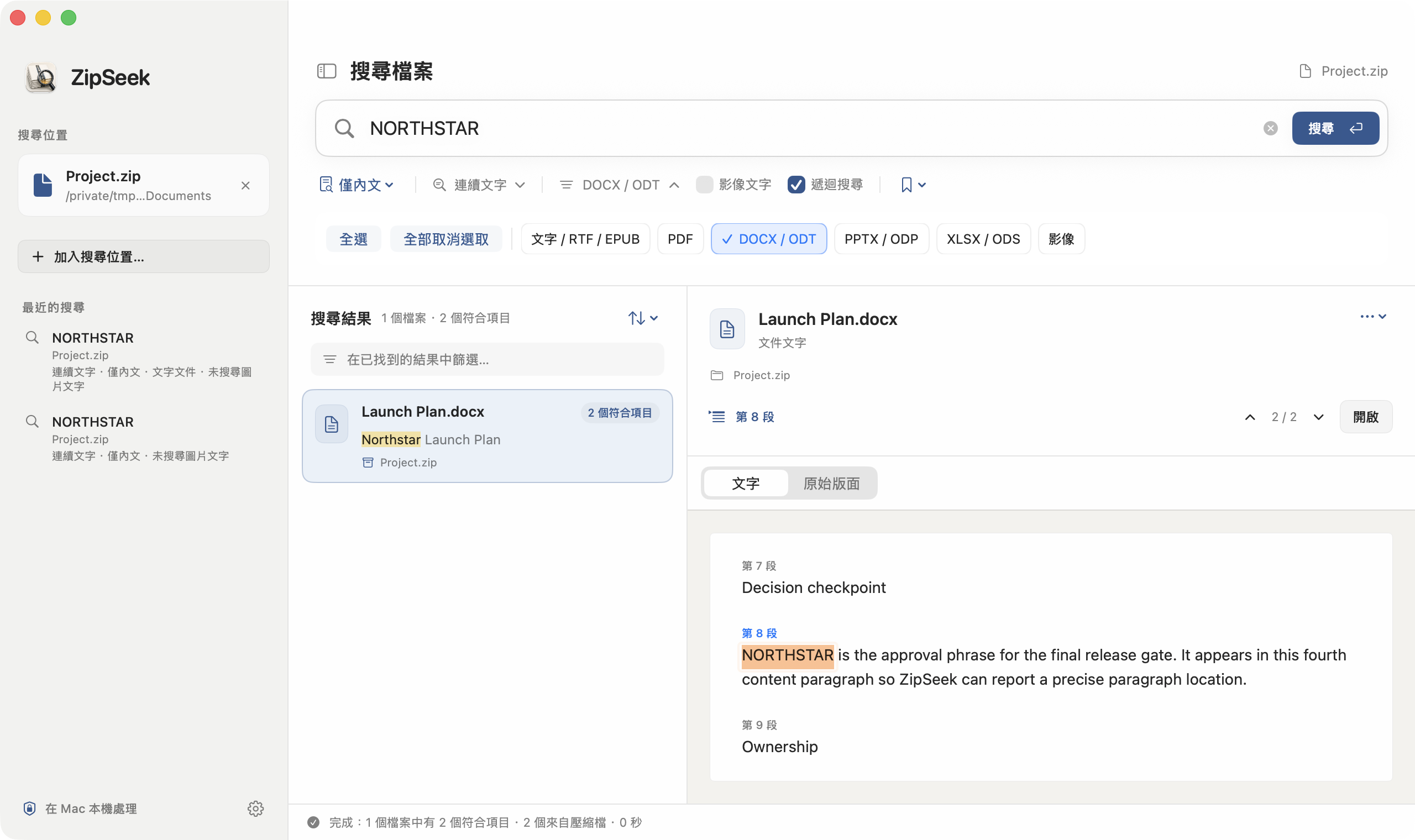1415x840 pixels.
Task: Collapse the DOCX / ODT file type filter
Action: (x=619, y=185)
